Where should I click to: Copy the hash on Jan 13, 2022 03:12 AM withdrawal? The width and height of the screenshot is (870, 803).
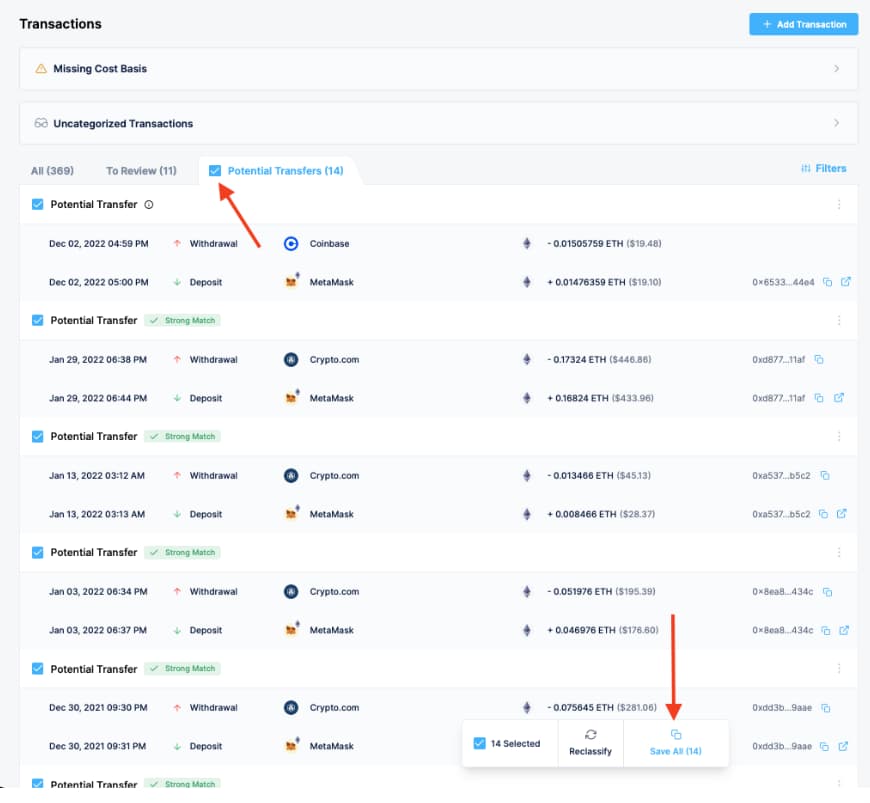[825, 476]
